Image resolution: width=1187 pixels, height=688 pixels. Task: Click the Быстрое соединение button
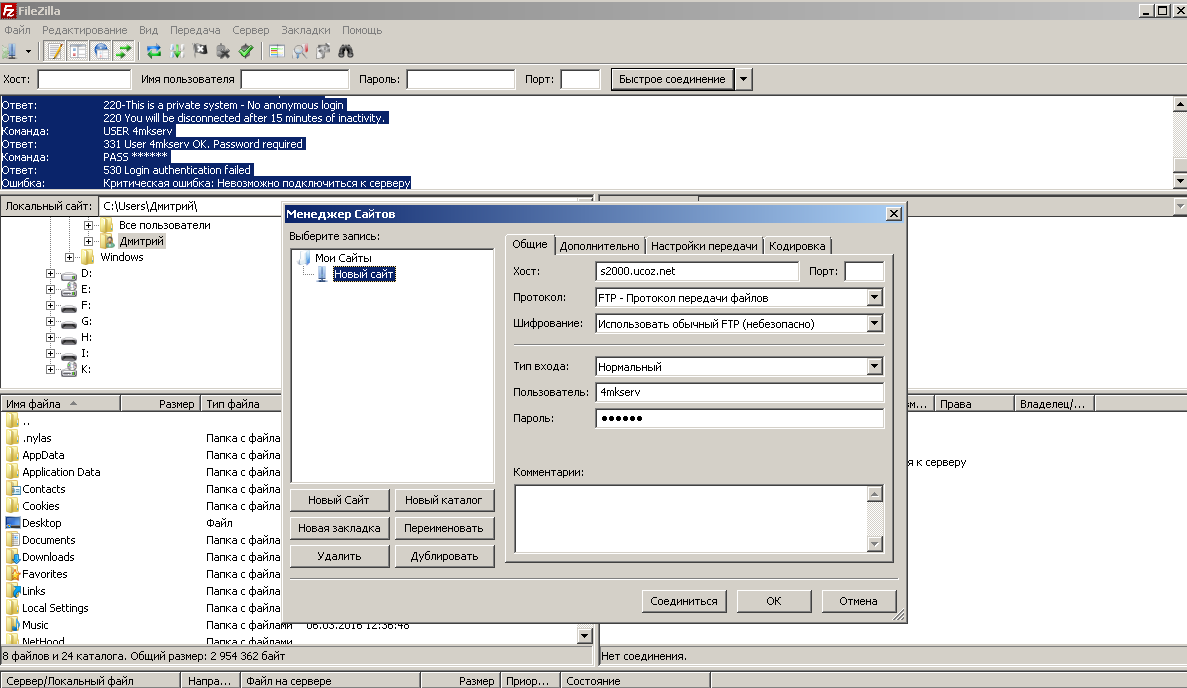(x=672, y=79)
